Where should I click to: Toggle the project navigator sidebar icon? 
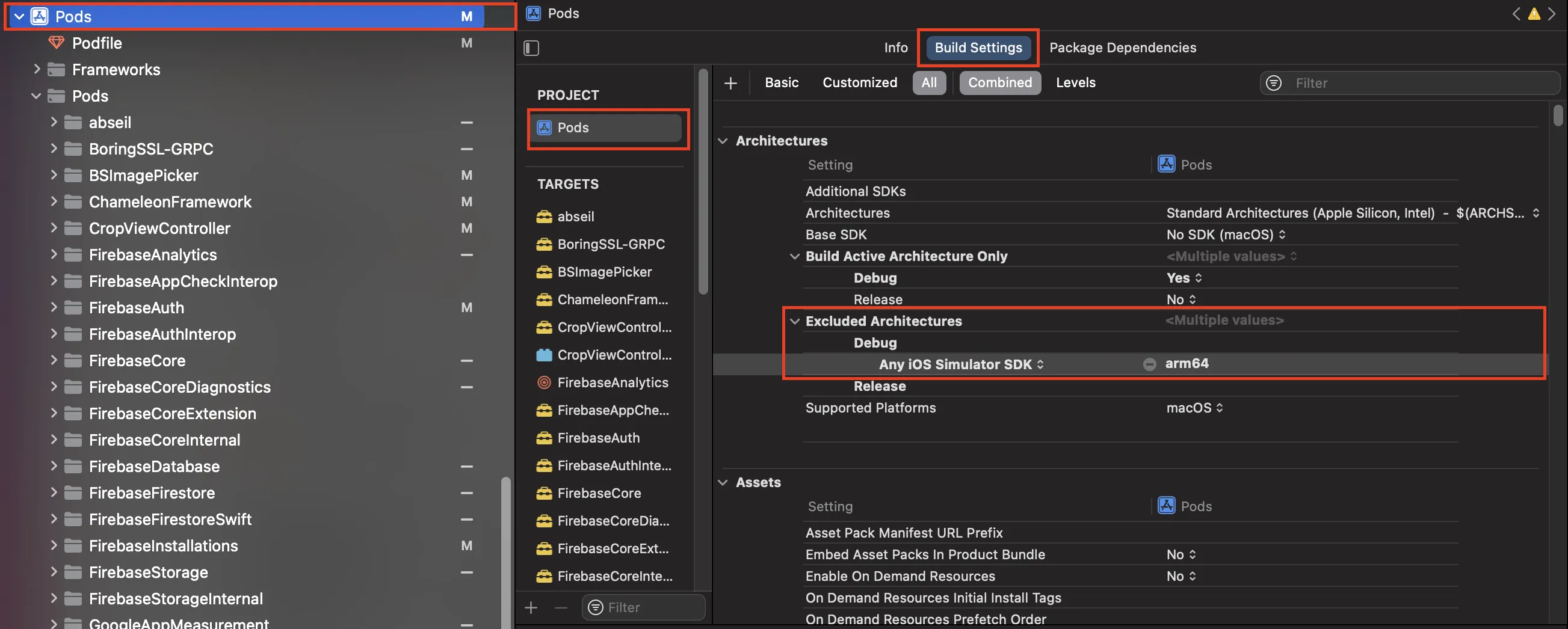click(x=531, y=48)
